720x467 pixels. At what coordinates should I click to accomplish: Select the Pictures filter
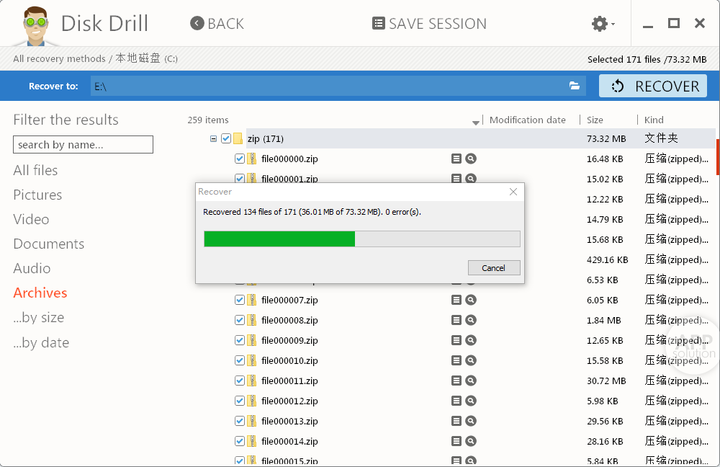coord(38,195)
